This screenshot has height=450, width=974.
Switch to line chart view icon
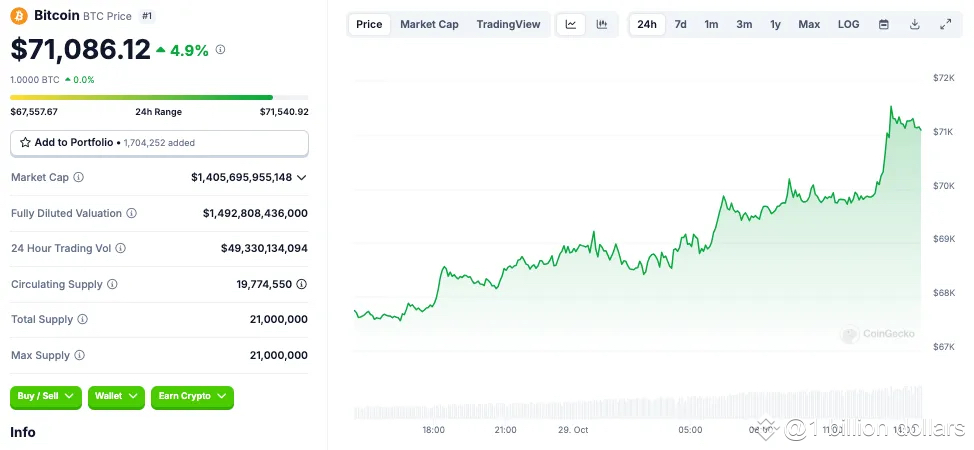(x=571, y=24)
